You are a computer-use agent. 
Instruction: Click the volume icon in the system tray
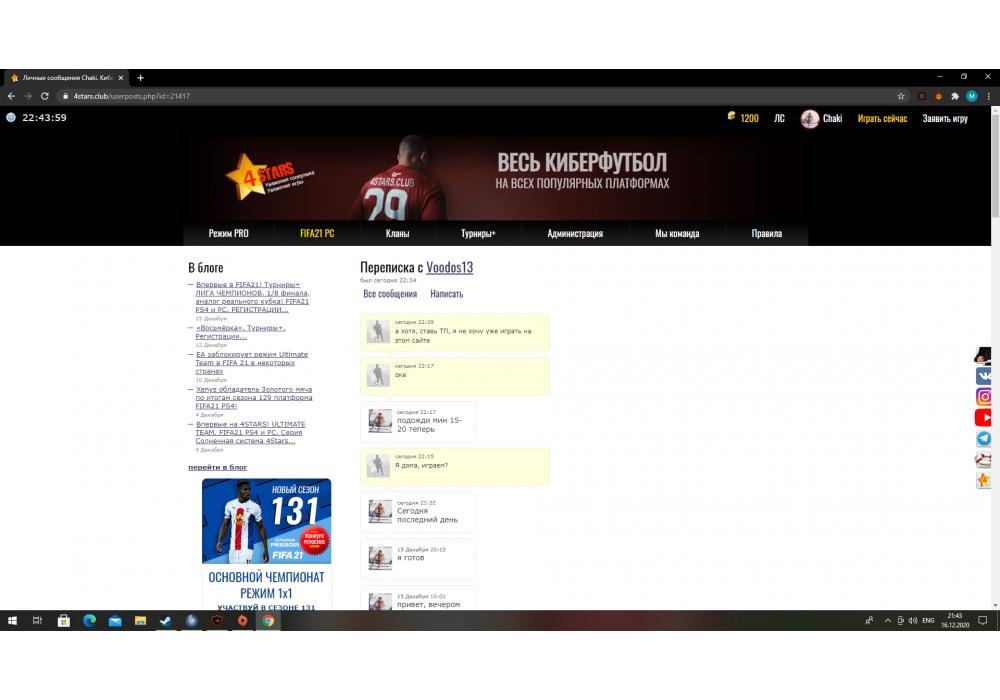tap(913, 620)
